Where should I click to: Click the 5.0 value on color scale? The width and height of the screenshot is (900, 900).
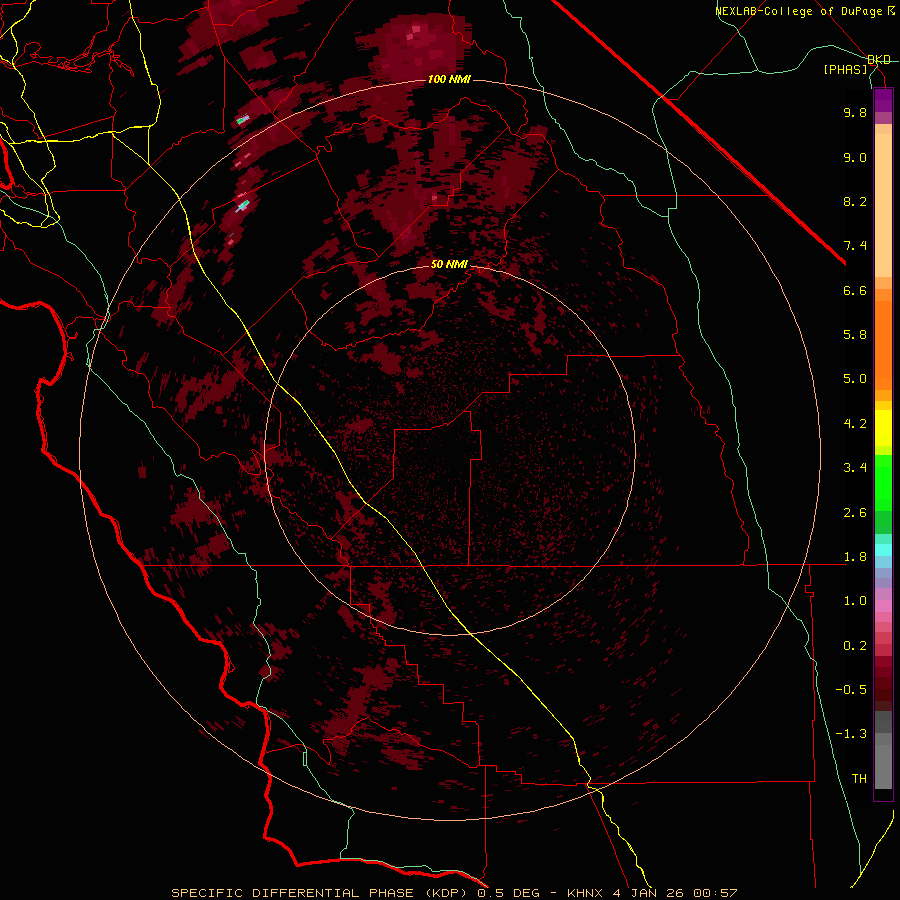855,379
